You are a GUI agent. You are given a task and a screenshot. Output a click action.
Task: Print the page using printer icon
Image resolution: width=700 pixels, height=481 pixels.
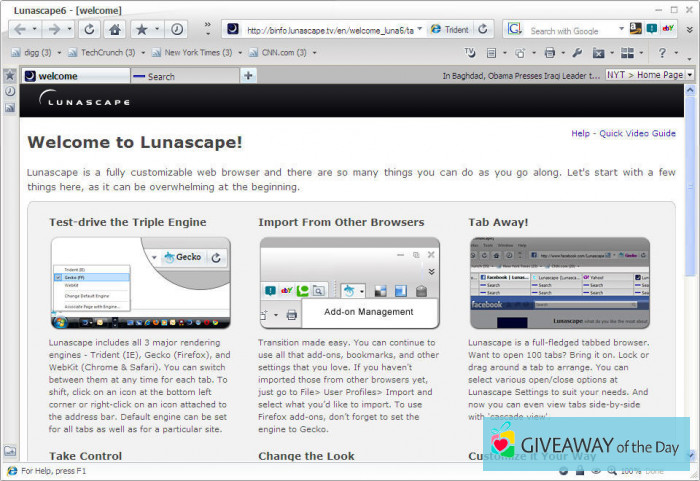click(x=550, y=53)
